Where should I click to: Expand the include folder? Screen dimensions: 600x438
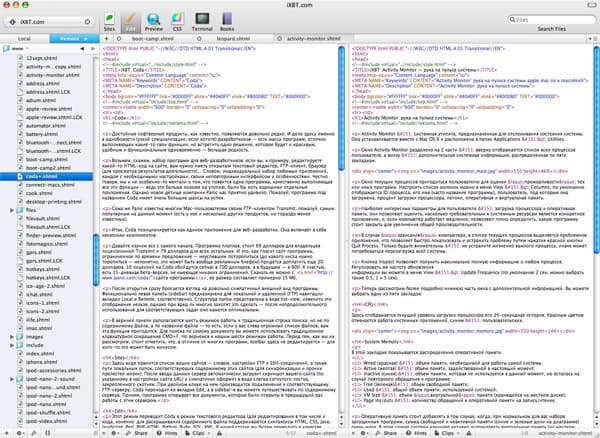click(12, 347)
